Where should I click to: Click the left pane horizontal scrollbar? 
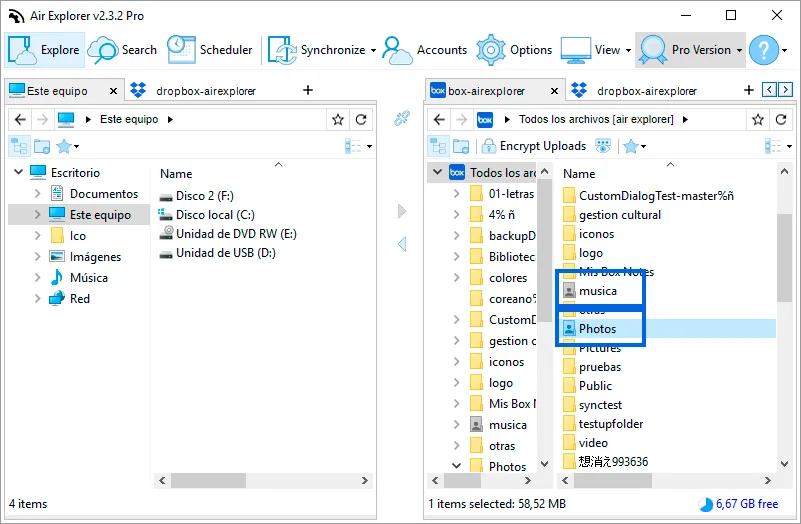tap(208, 481)
